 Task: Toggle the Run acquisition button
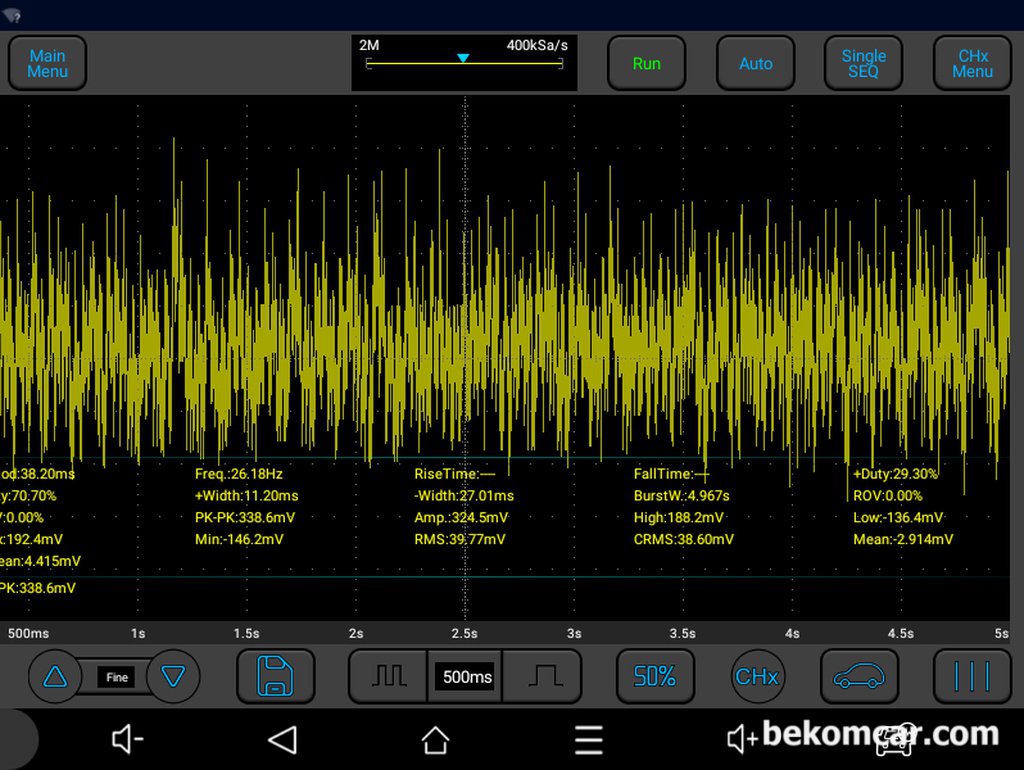(x=646, y=64)
